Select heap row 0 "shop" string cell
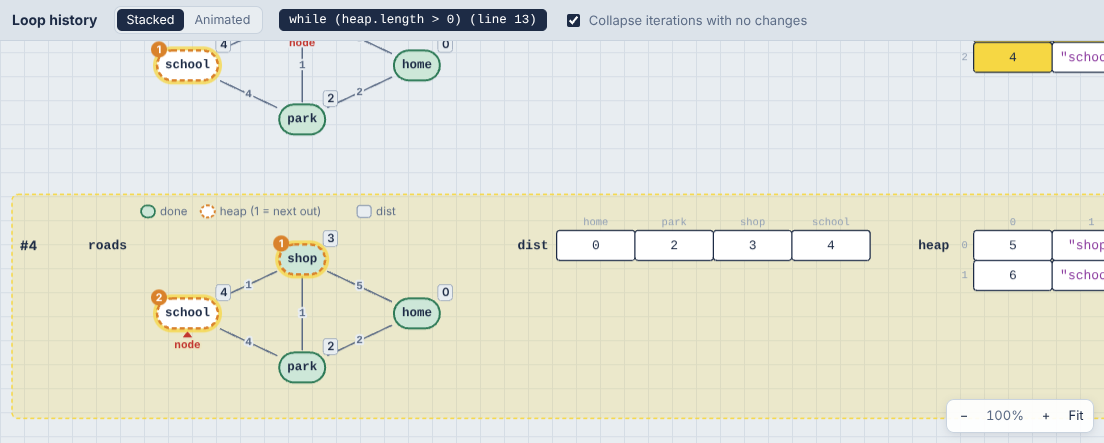This screenshot has width=1104, height=443. 1078,246
